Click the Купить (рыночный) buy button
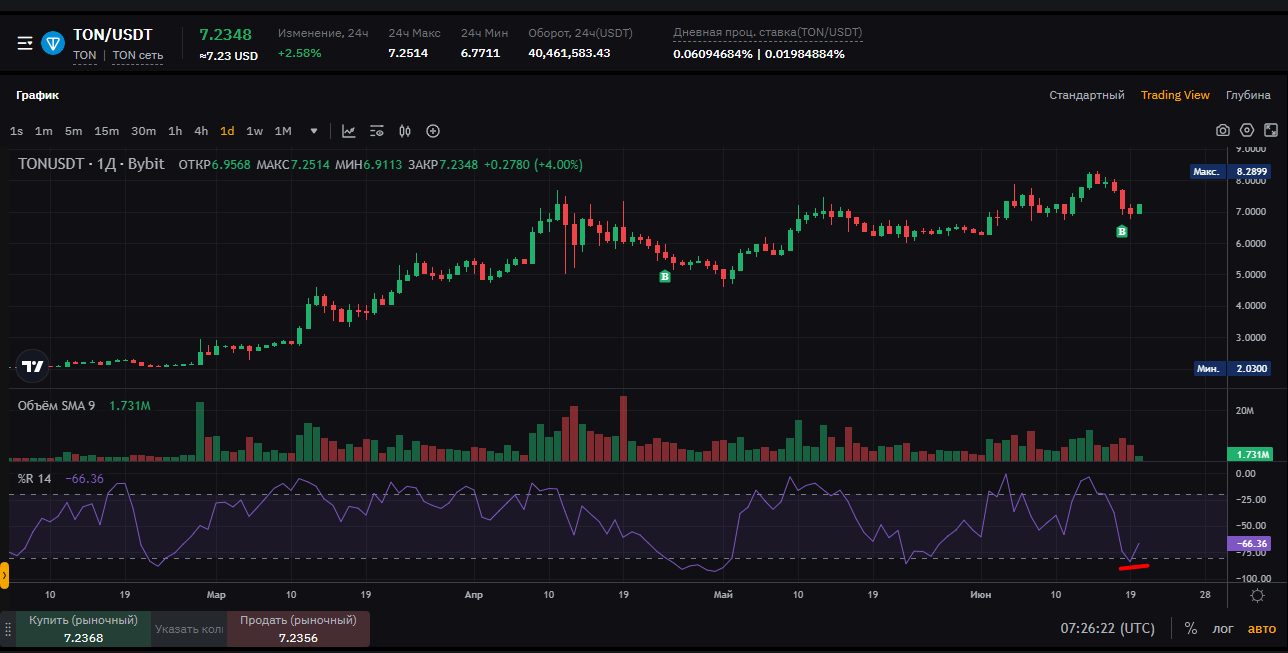The image size is (1288, 653). point(83,629)
